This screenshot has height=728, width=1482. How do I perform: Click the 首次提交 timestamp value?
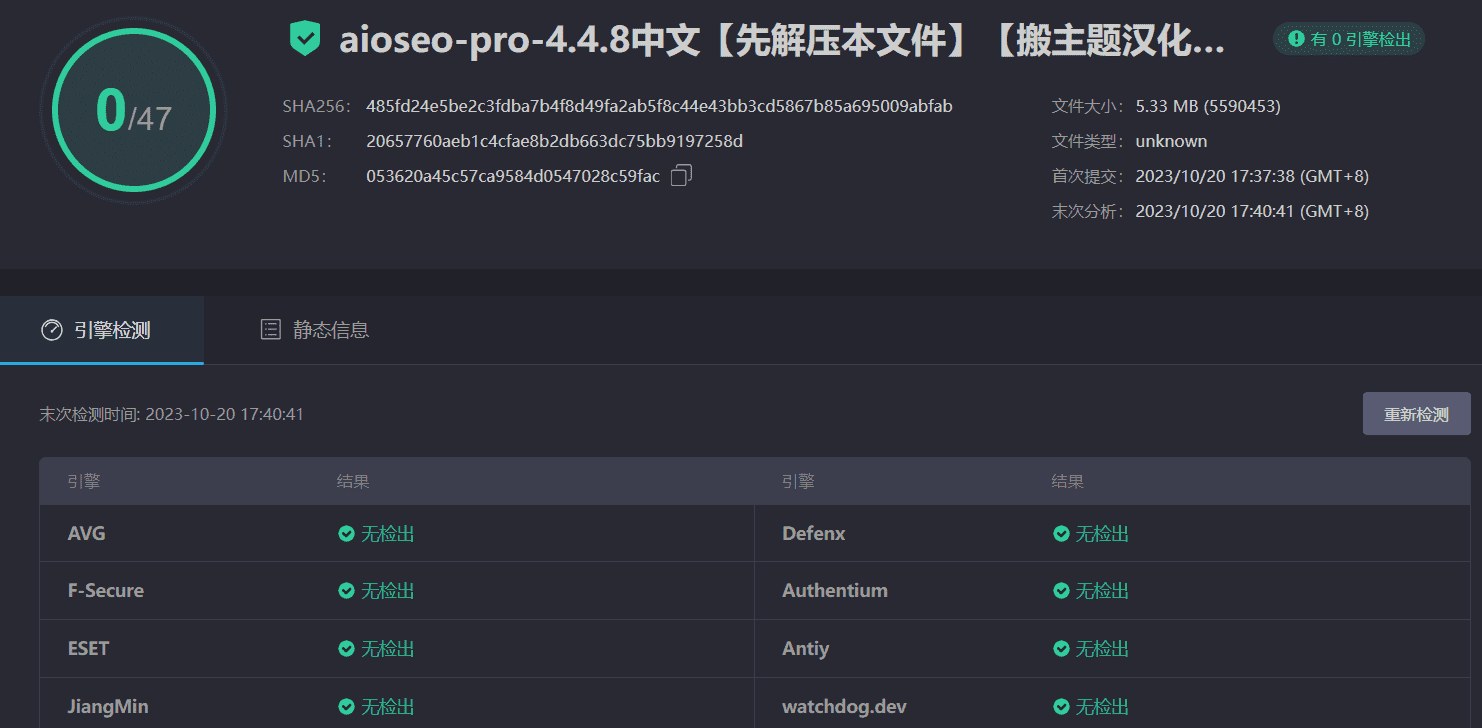pyautogui.click(x=1252, y=176)
